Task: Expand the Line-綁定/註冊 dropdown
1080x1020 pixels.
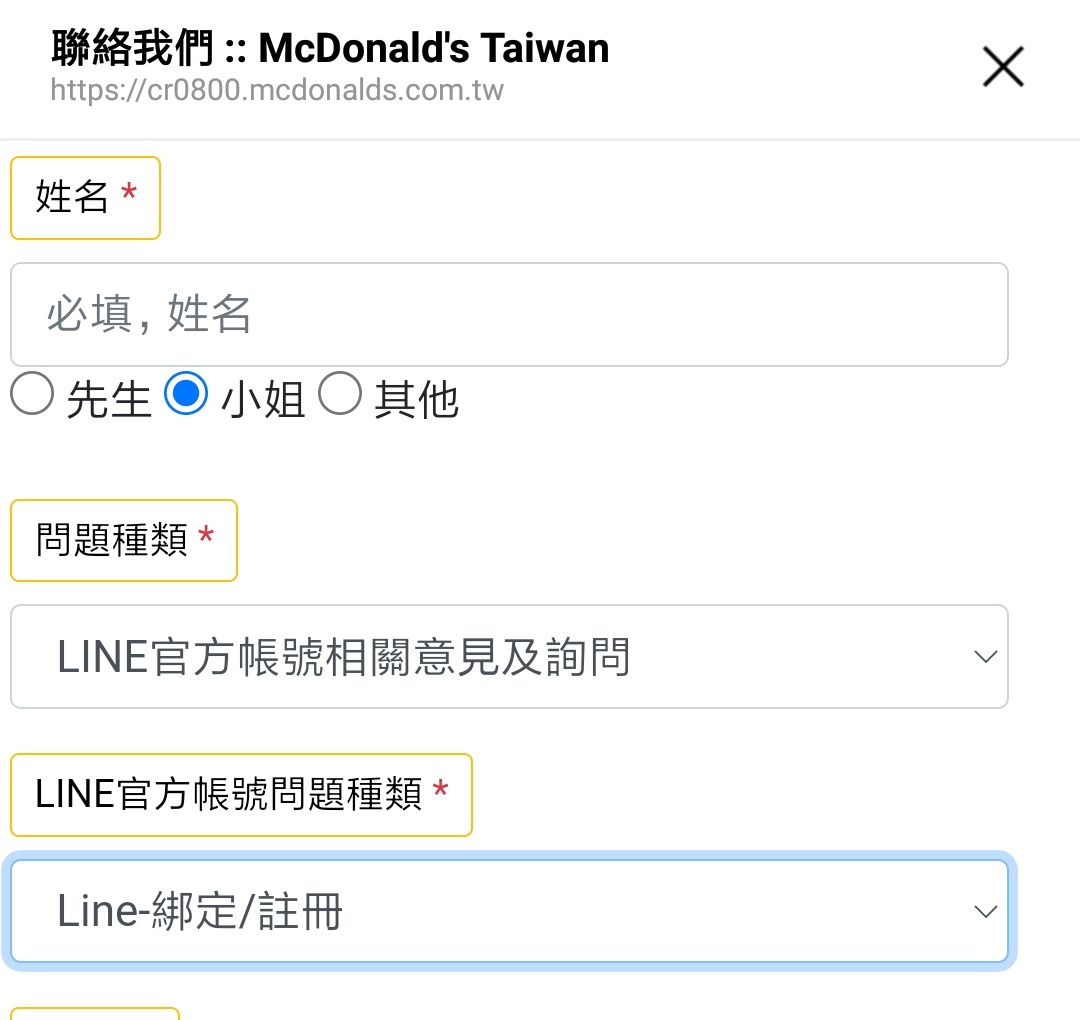Action: (x=508, y=911)
